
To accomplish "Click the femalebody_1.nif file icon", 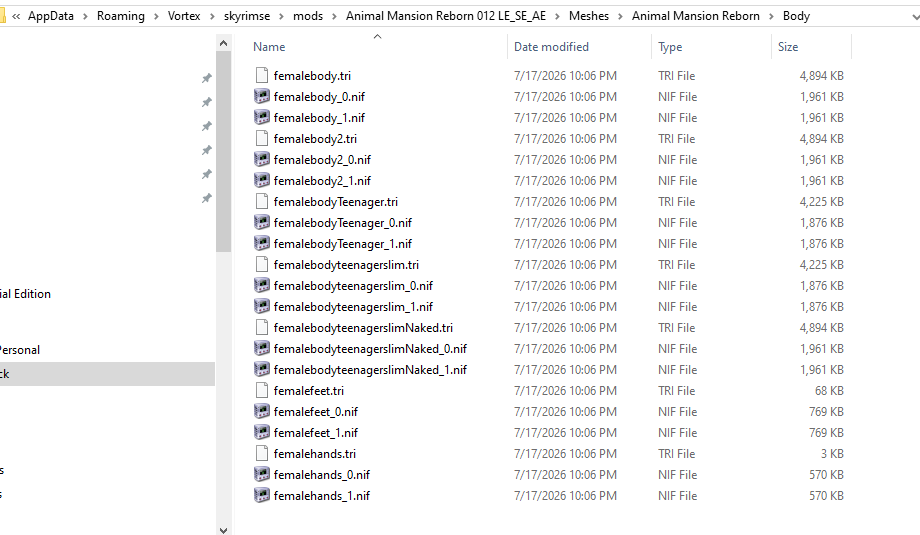I will coord(262,117).
